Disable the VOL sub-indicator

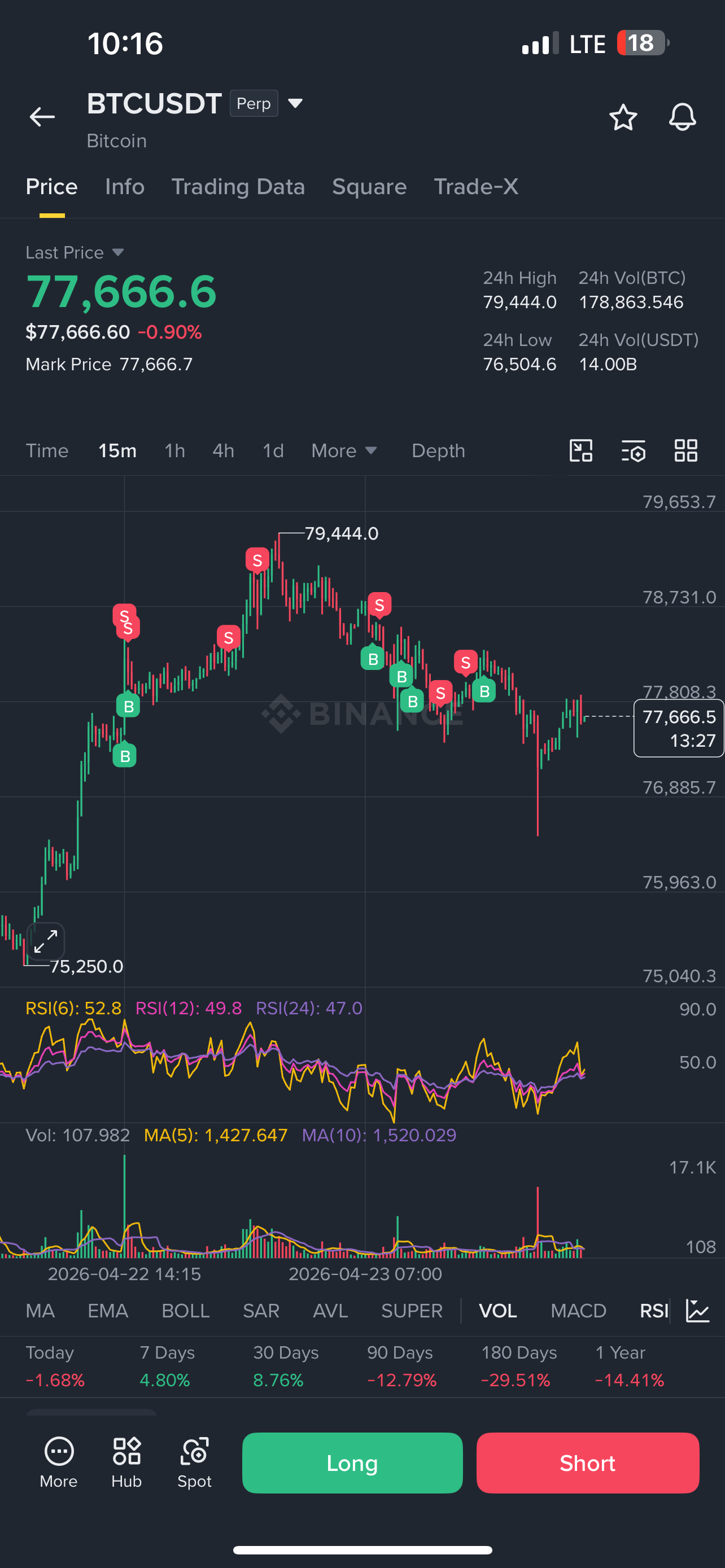point(498,1311)
